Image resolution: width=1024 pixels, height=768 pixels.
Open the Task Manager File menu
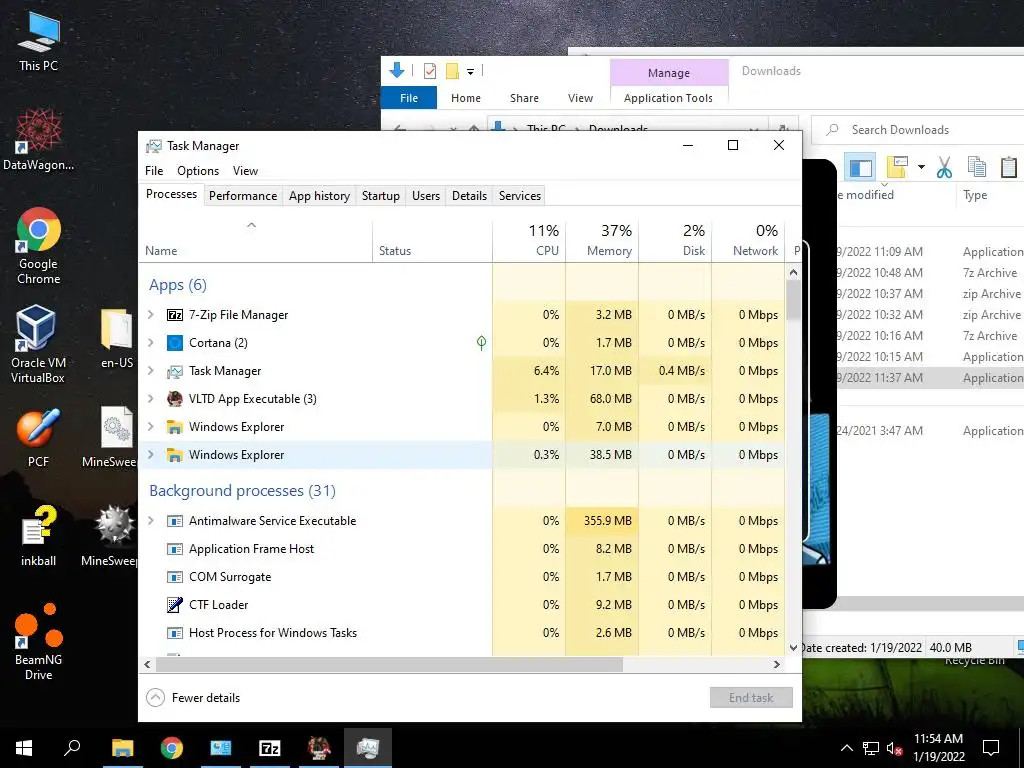pos(154,171)
